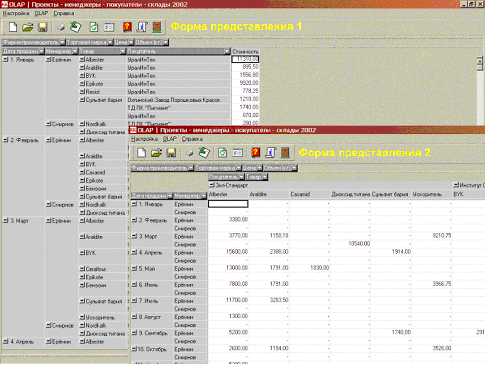The image size is (486, 365).
Task: Select value 15600,00 in Form 2
Action: pyautogui.click(x=237, y=252)
